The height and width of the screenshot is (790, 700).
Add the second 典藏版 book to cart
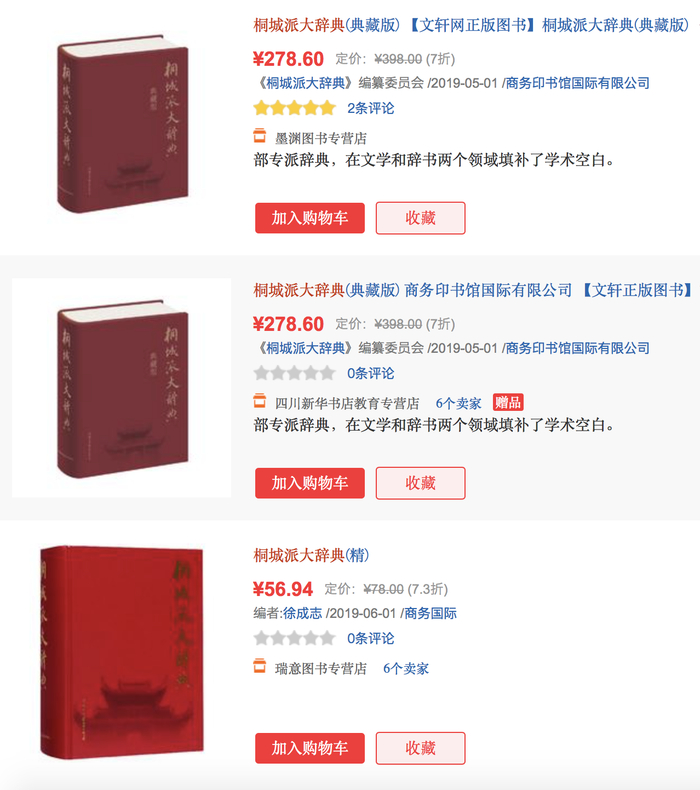310,483
